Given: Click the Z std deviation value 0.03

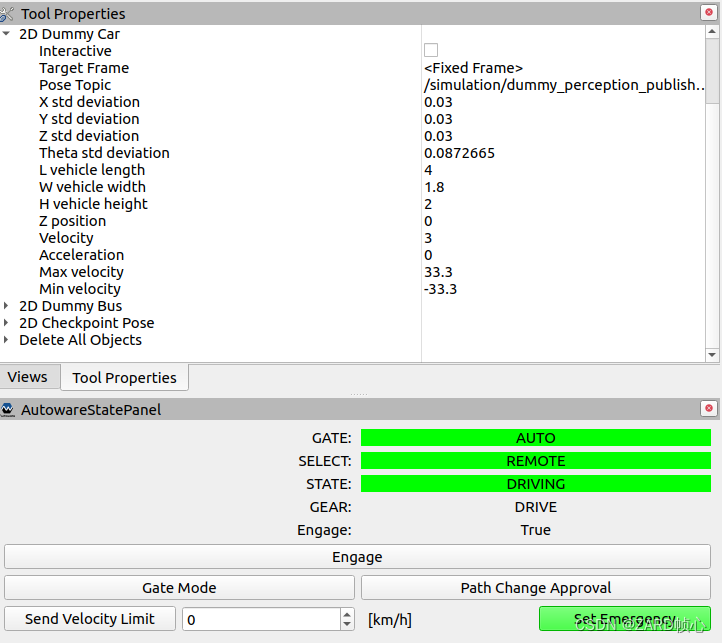Looking at the screenshot, I should [438, 136].
